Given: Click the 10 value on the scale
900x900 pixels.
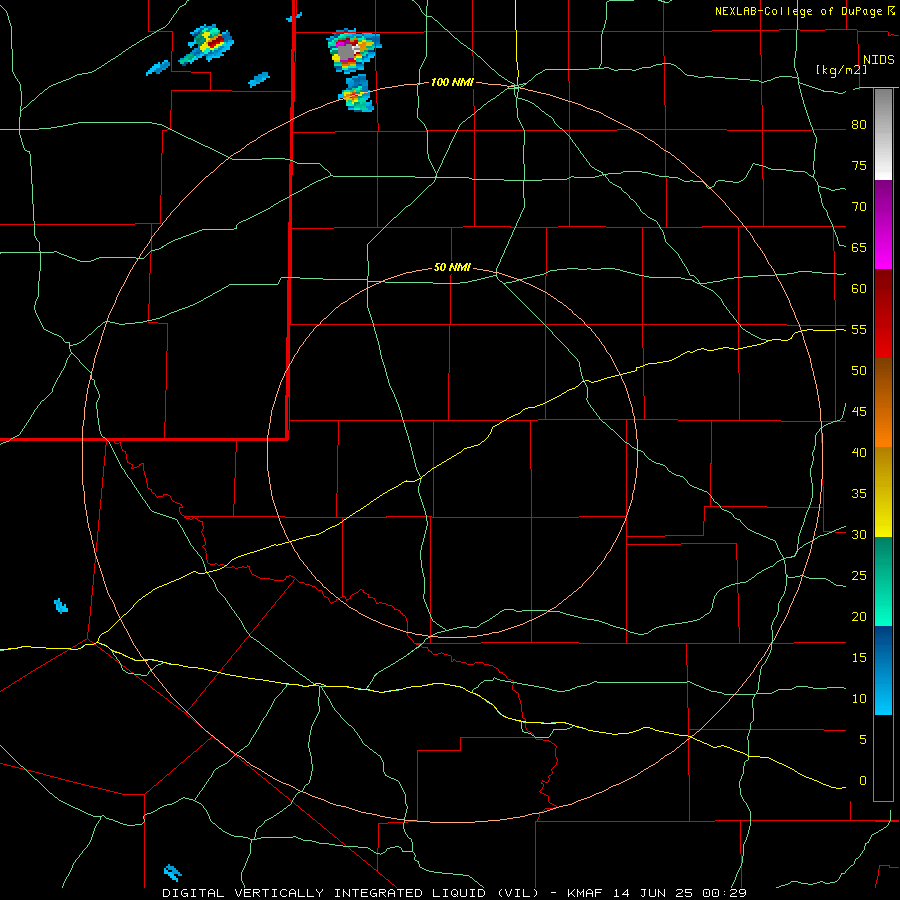Looking at the screenshot, I should [x=859, y=699].
